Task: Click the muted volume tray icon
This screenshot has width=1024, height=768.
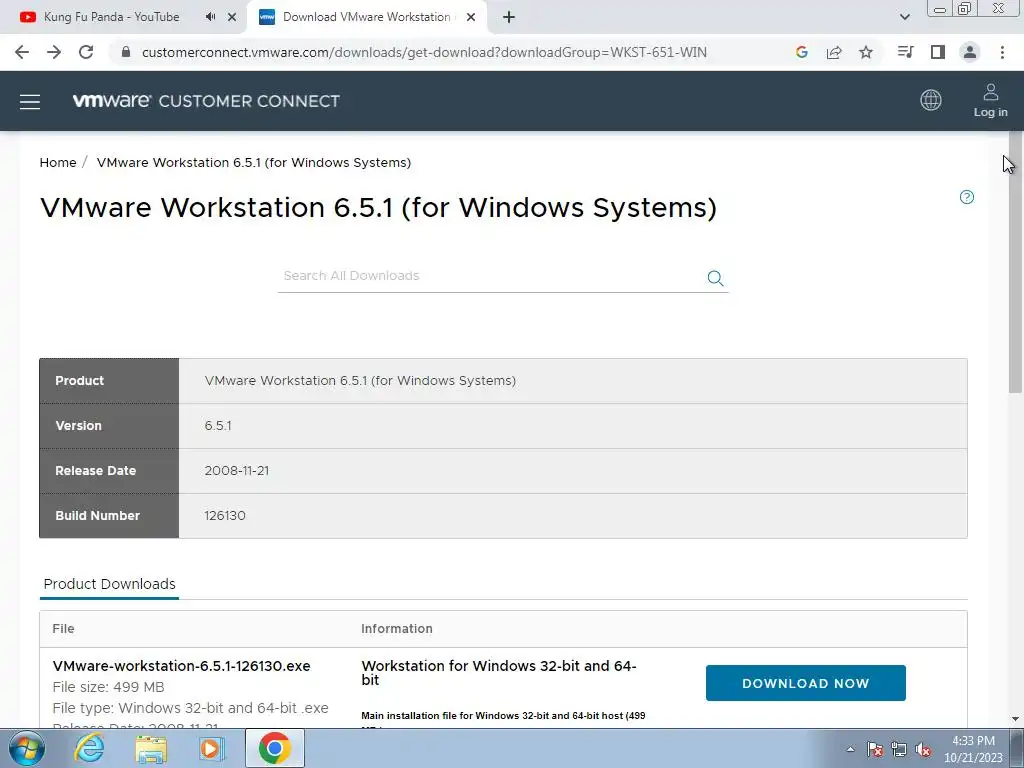Action: (923, 749)
